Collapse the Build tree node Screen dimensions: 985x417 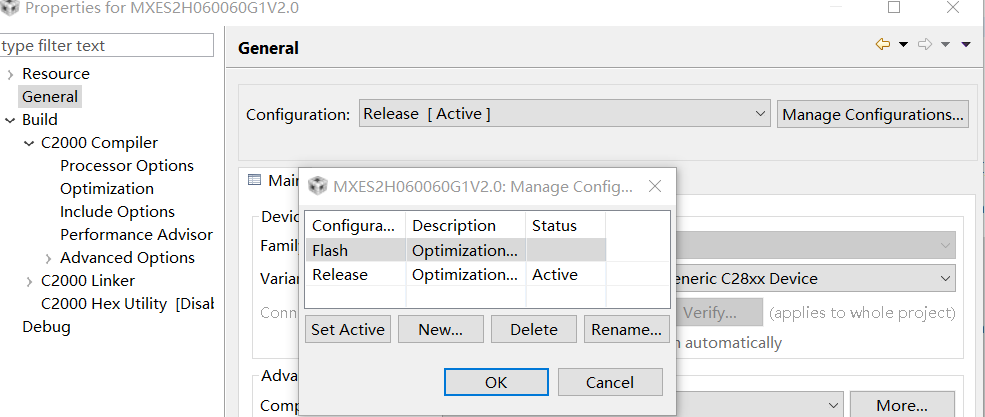pyautogui.click(x=10, y=120)
